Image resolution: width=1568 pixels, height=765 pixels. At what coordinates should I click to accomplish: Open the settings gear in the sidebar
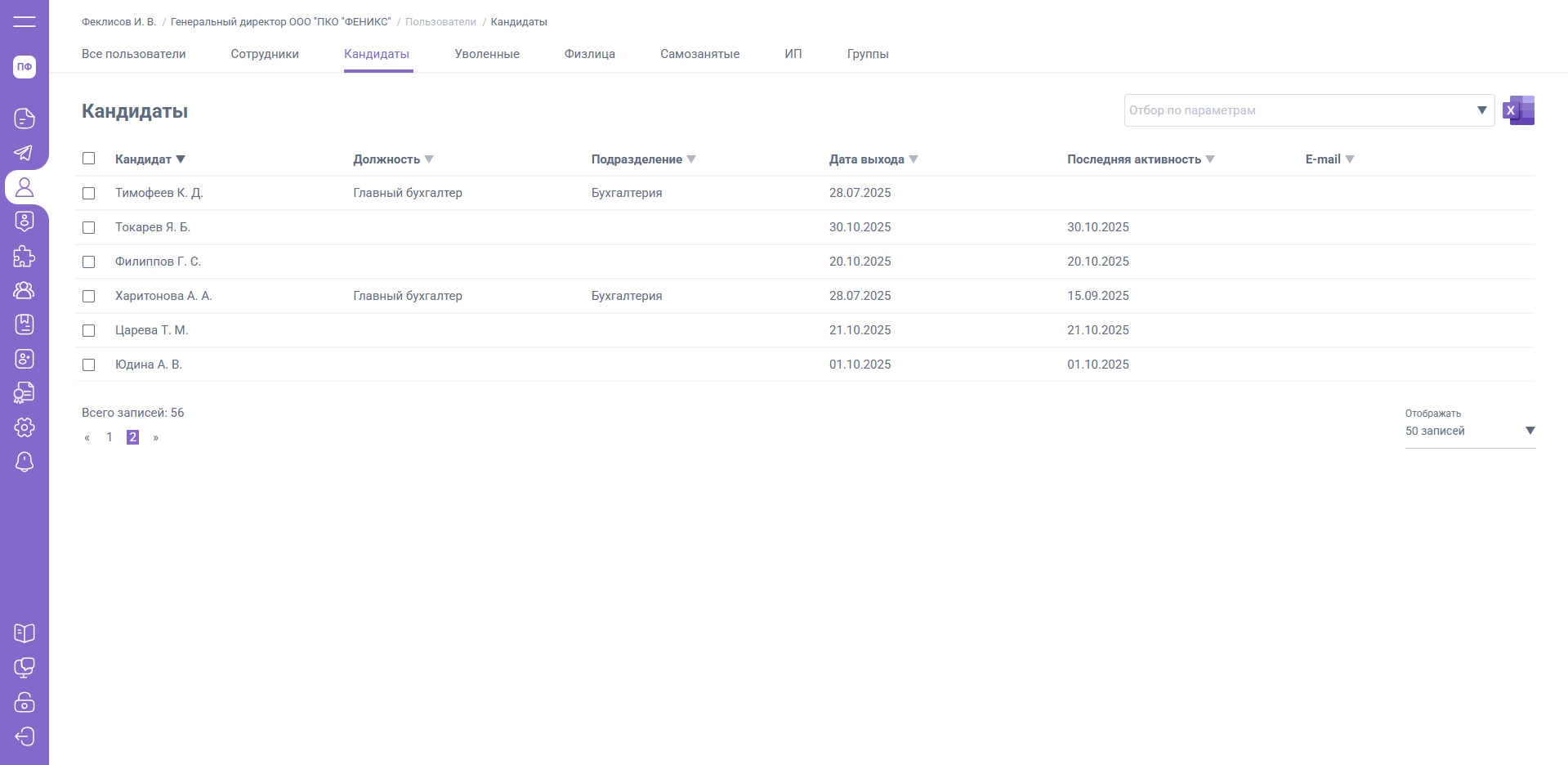pos(25,427)
